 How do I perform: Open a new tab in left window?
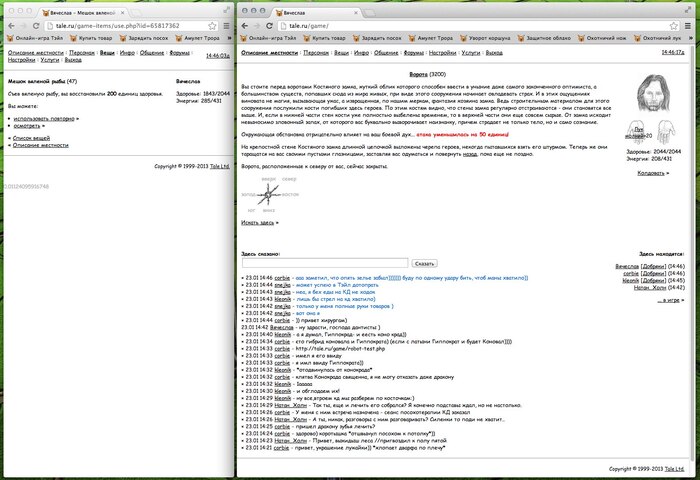click(136, 13)
